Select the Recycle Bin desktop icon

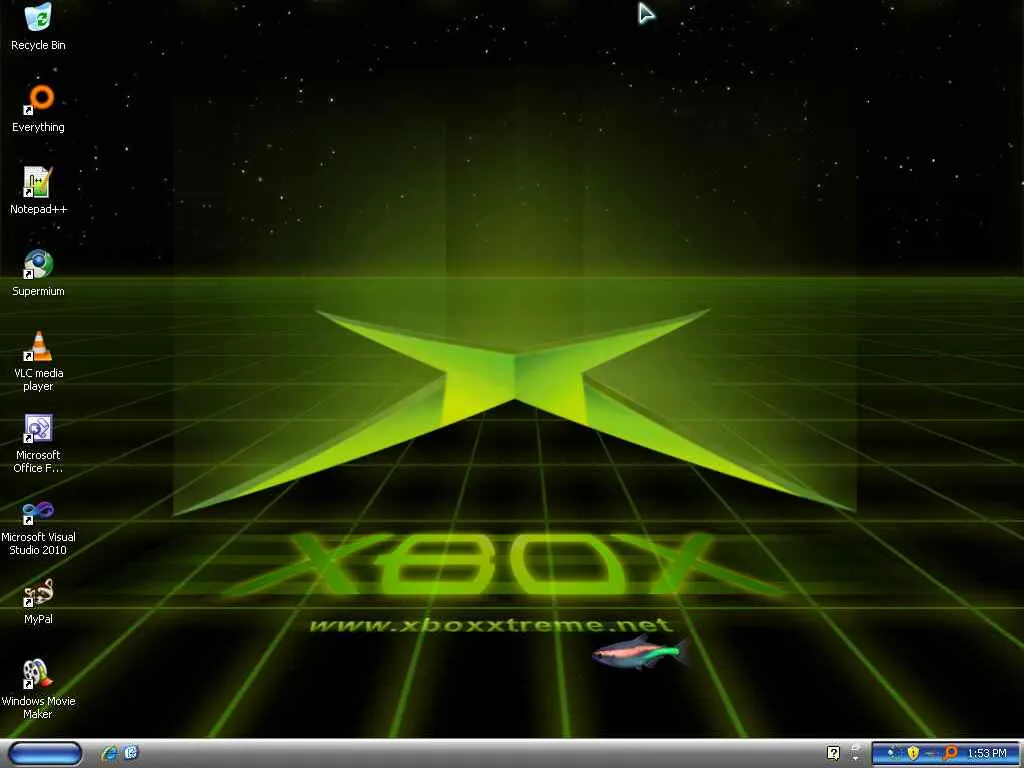(x=38, y=27)
